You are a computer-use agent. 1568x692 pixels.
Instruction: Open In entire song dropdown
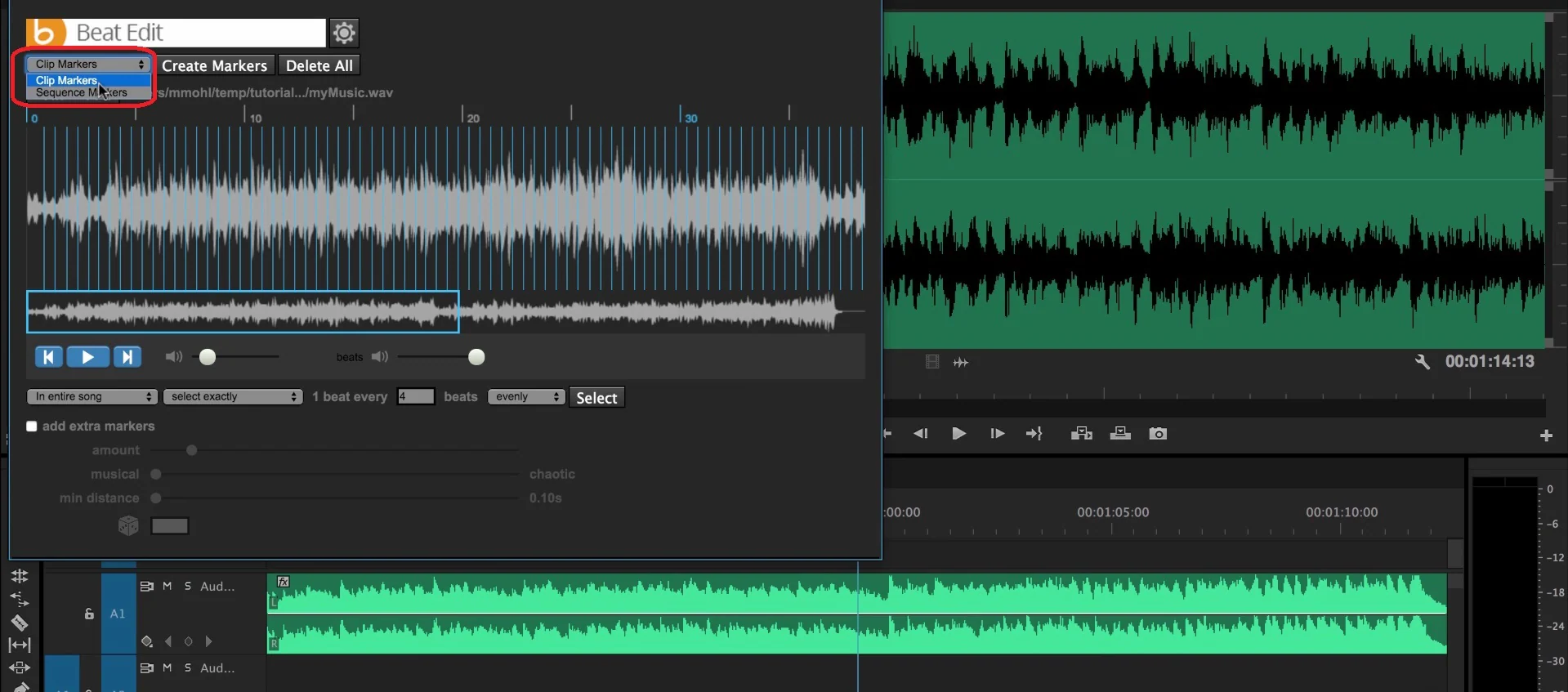tap(92, 396)
